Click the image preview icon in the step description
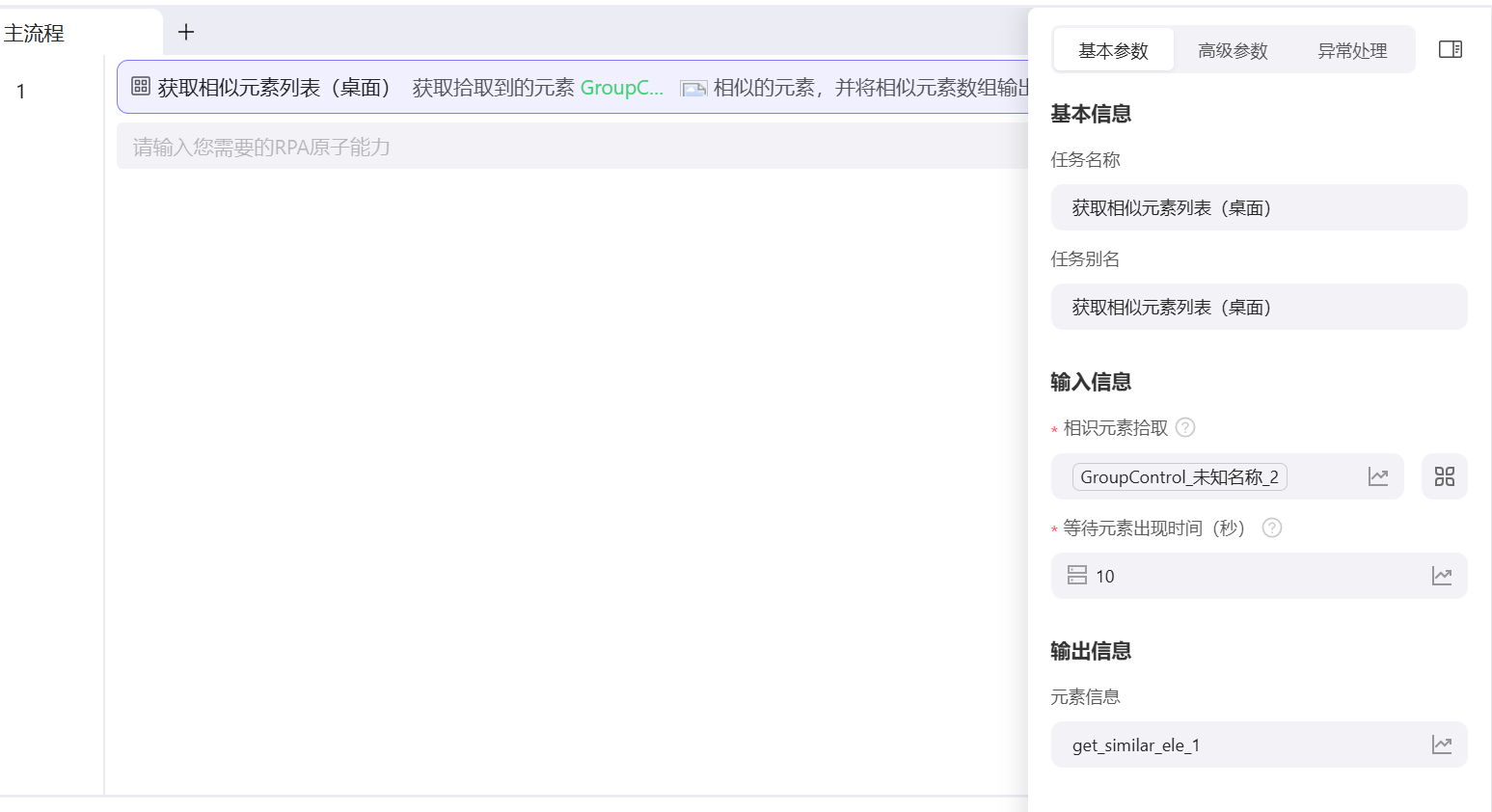The width and height of the screenshot is (1492, 812). (x=694, y=87)
